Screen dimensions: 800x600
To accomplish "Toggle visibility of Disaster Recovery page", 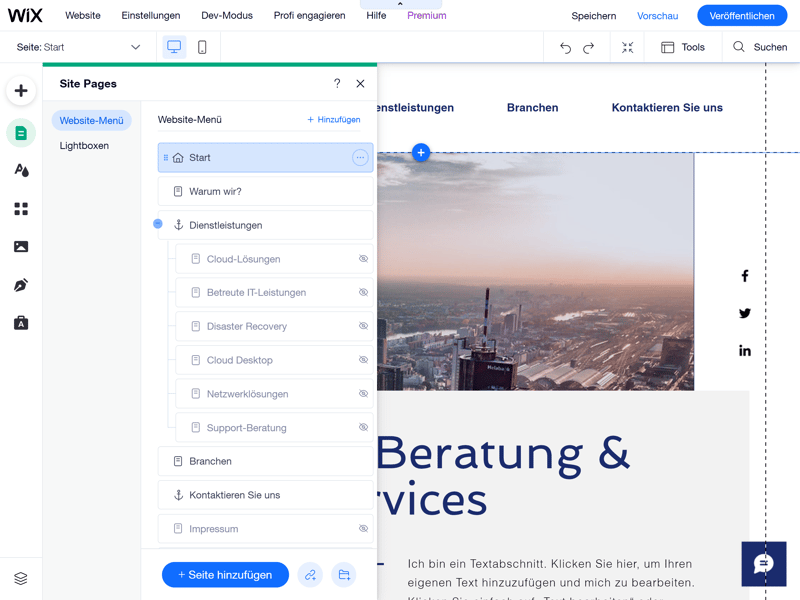I will click(363, 326).
